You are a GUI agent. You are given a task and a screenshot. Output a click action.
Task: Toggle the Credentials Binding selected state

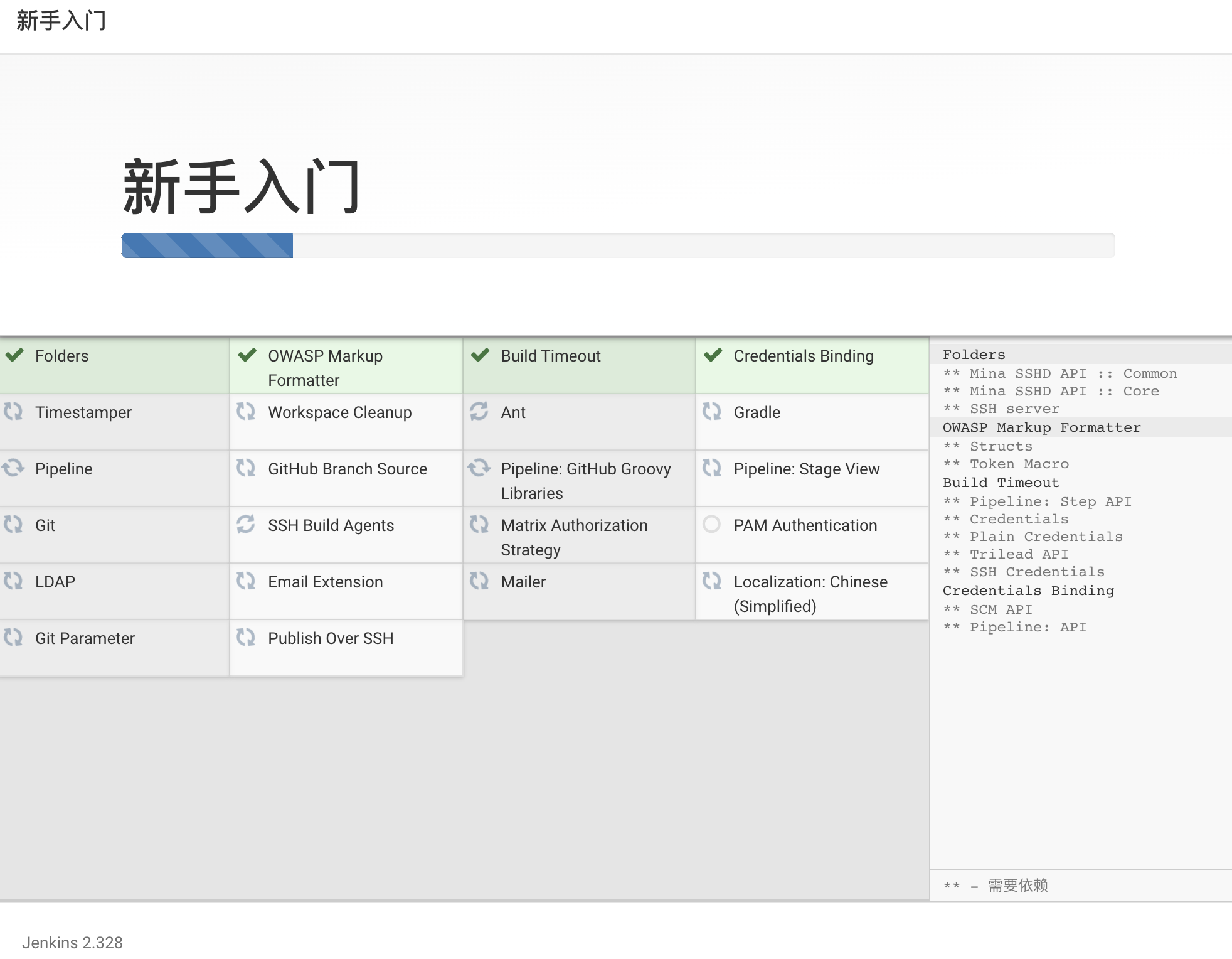[x=714, y=355]
